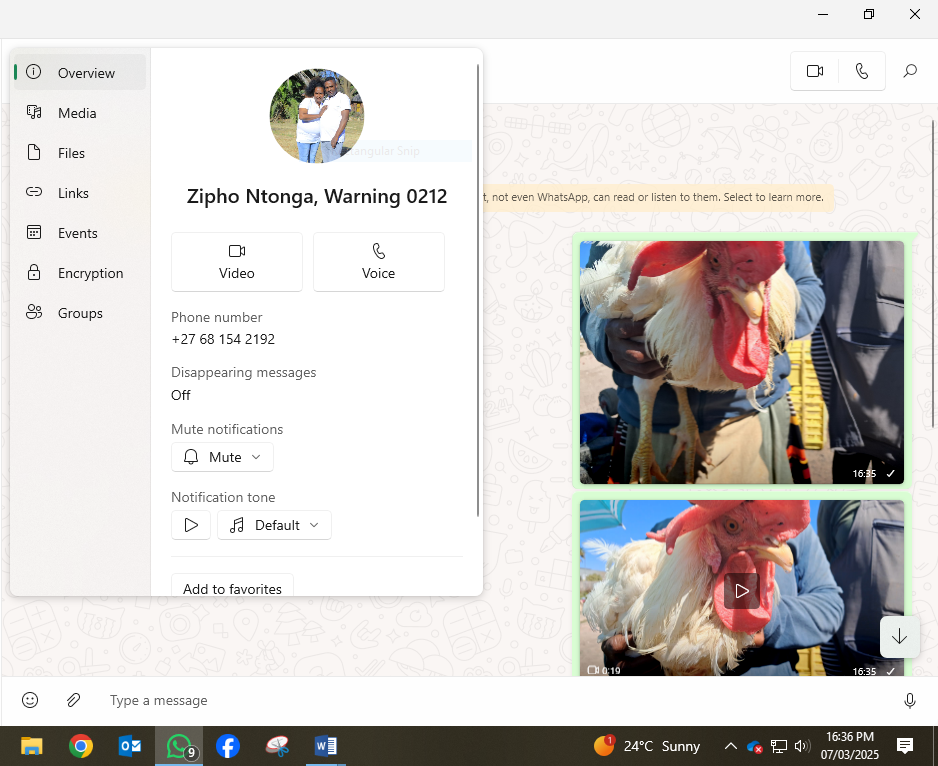Image resolution: width=938 pixels, height=766 pixels.
Task: Click the chat area scrollbar
Action: coord(934,273)
